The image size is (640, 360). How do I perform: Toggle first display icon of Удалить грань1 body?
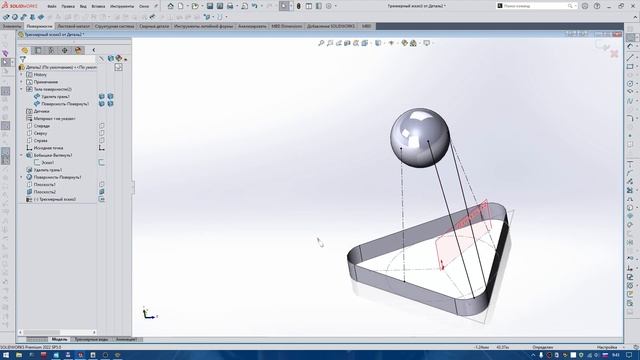point(102,96)
